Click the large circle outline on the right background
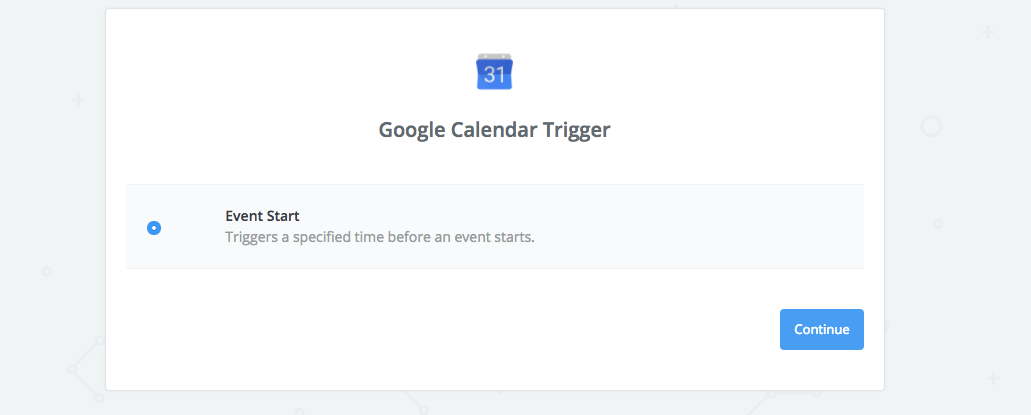Viewport: 1031px width, 415px height. pos(931,126)
